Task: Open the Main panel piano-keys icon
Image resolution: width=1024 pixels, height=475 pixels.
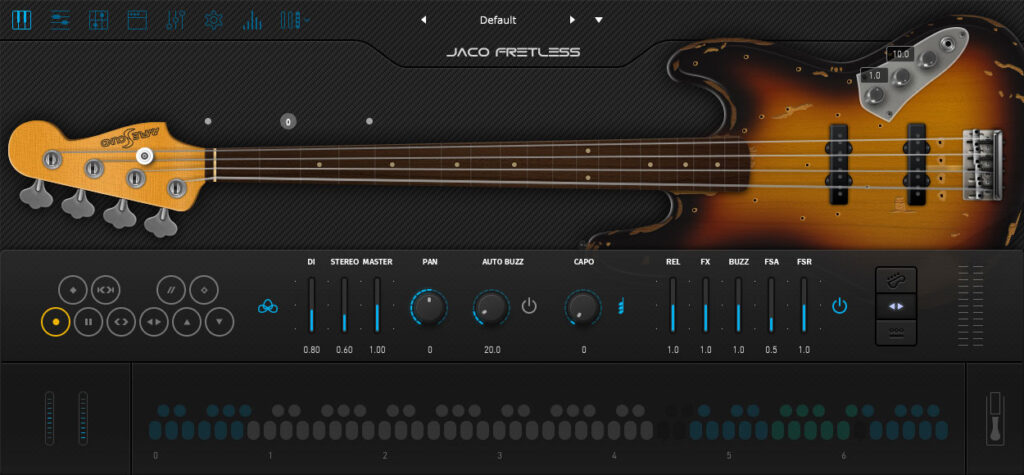Action: pos(22,20)
